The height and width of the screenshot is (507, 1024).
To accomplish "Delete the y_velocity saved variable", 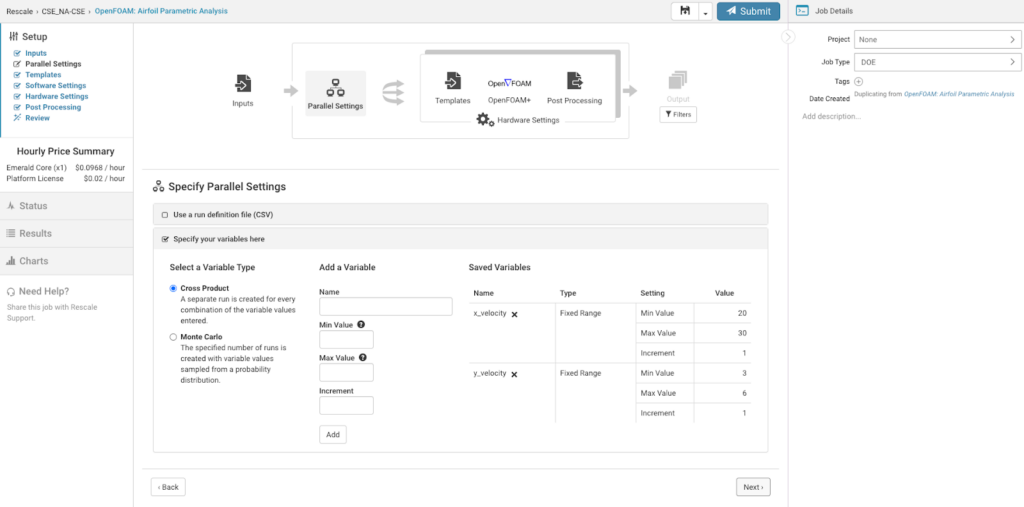I will tap(515, 374).
